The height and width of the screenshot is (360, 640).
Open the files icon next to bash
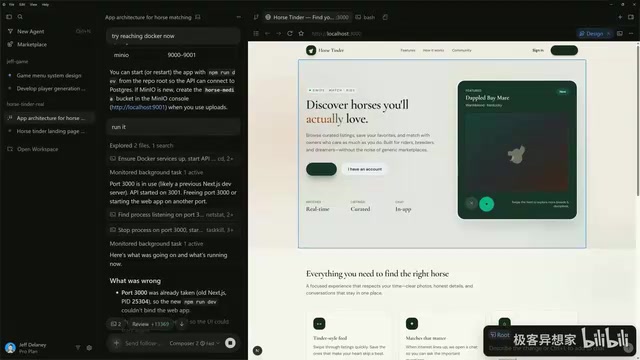coord(385,17)
